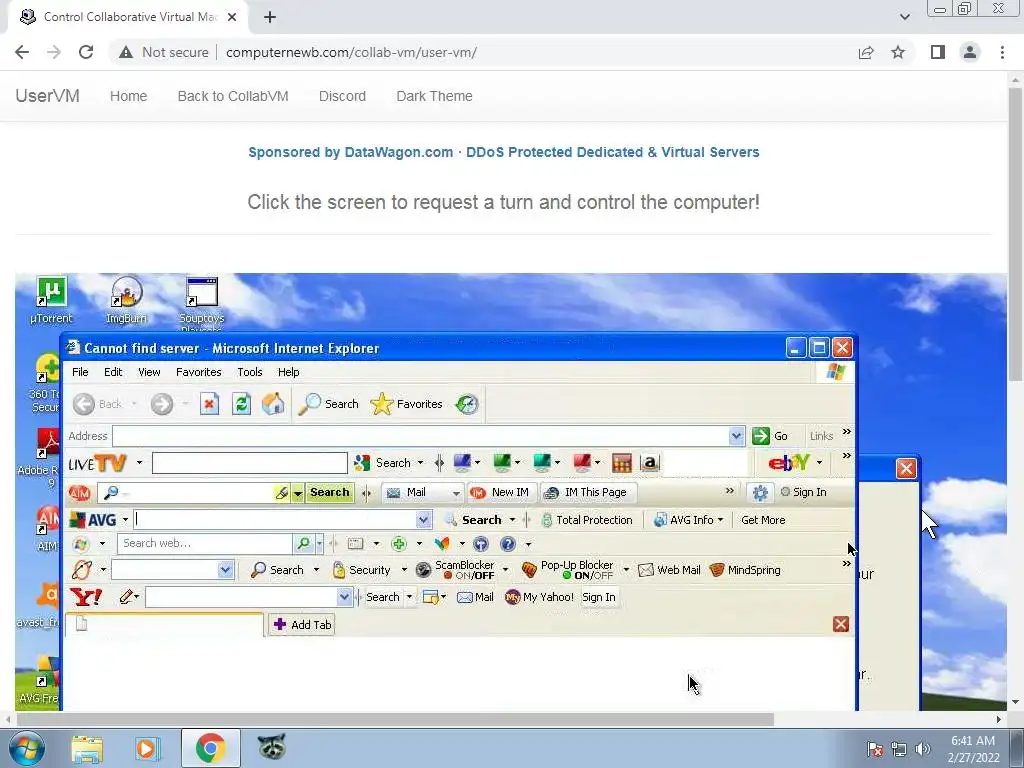Screen dimensions: 1024x768
Task: Click the raccoon taskbar icon
Action: click(272, 747)
